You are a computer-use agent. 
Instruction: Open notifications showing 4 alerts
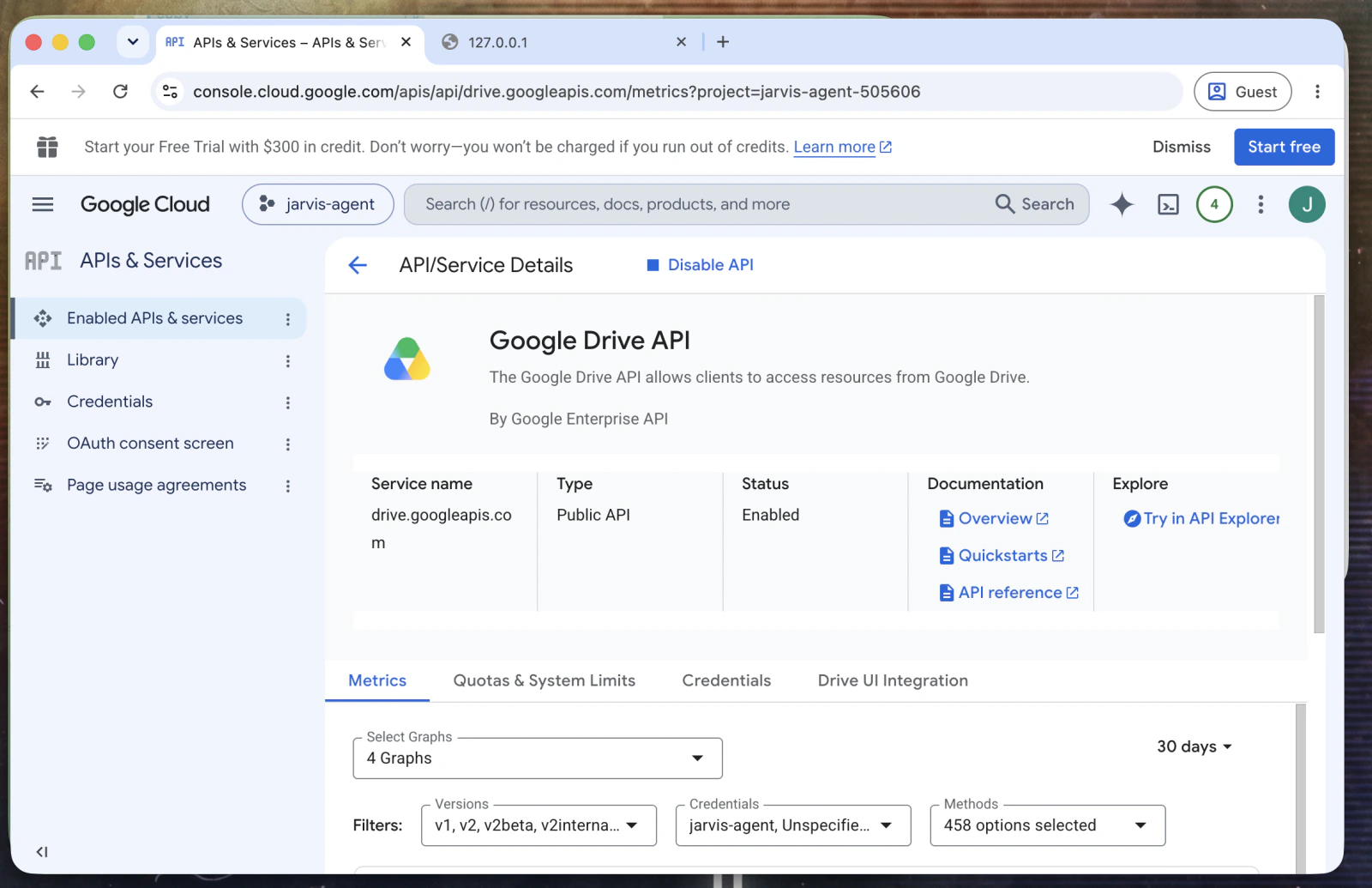point(1214,204)
